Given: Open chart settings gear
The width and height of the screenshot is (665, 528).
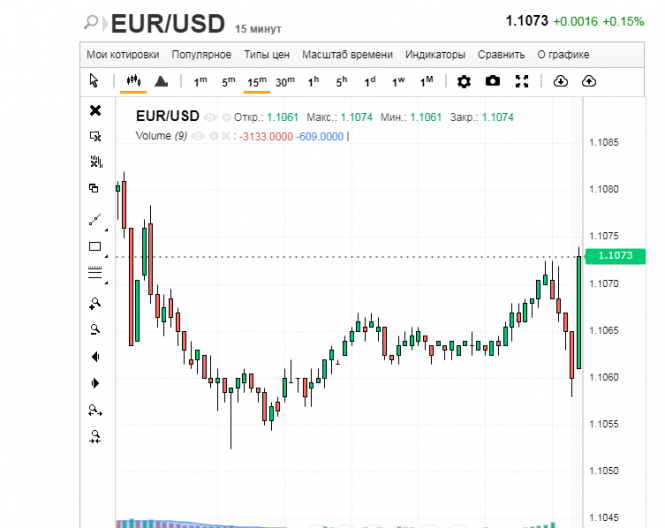Looking at the screenshot, I should (x=464, y=81).
